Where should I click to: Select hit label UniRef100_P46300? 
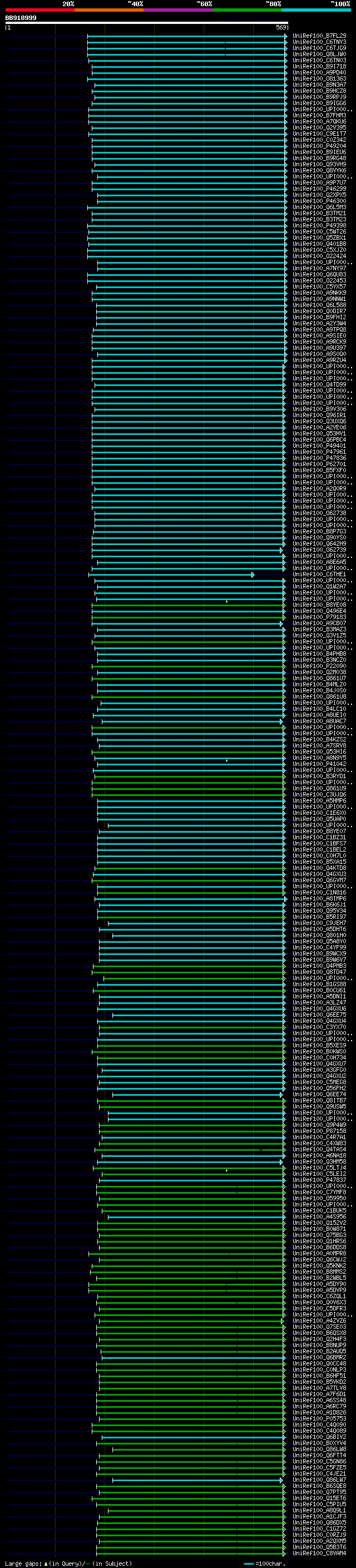(x=319, y=201)
